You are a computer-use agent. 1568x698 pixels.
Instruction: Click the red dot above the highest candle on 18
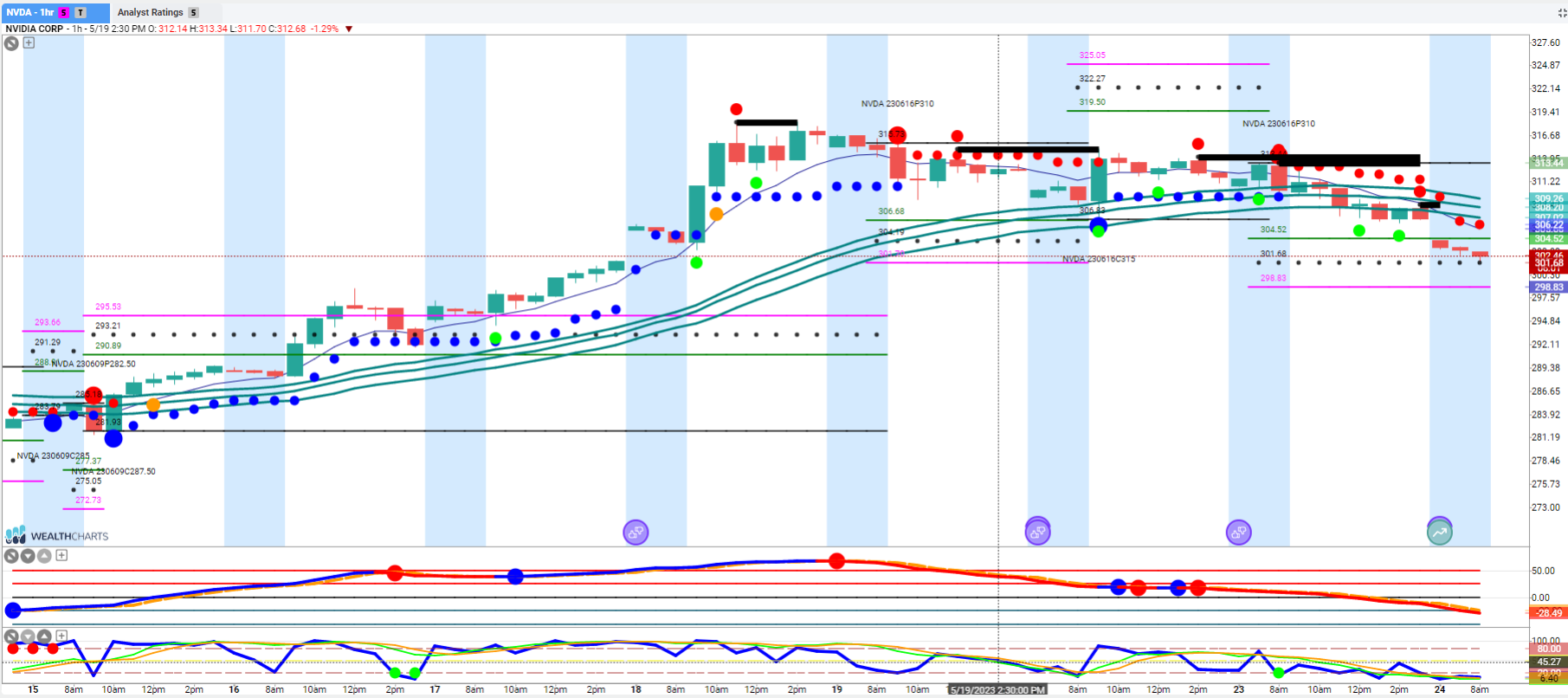[x=736, y=109]
